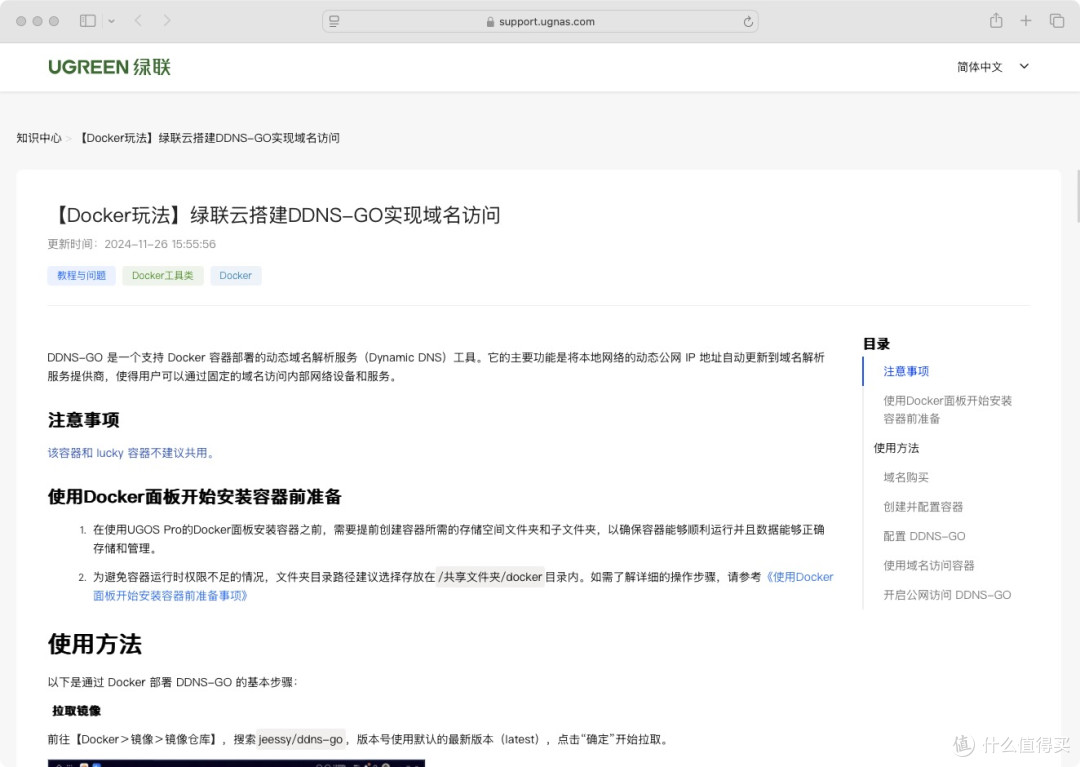Viewport: 1080px width, 767px height.
Task: Click the UGREEN 绿联 logo
Action: pyautogui.click(x=110, y=67)
